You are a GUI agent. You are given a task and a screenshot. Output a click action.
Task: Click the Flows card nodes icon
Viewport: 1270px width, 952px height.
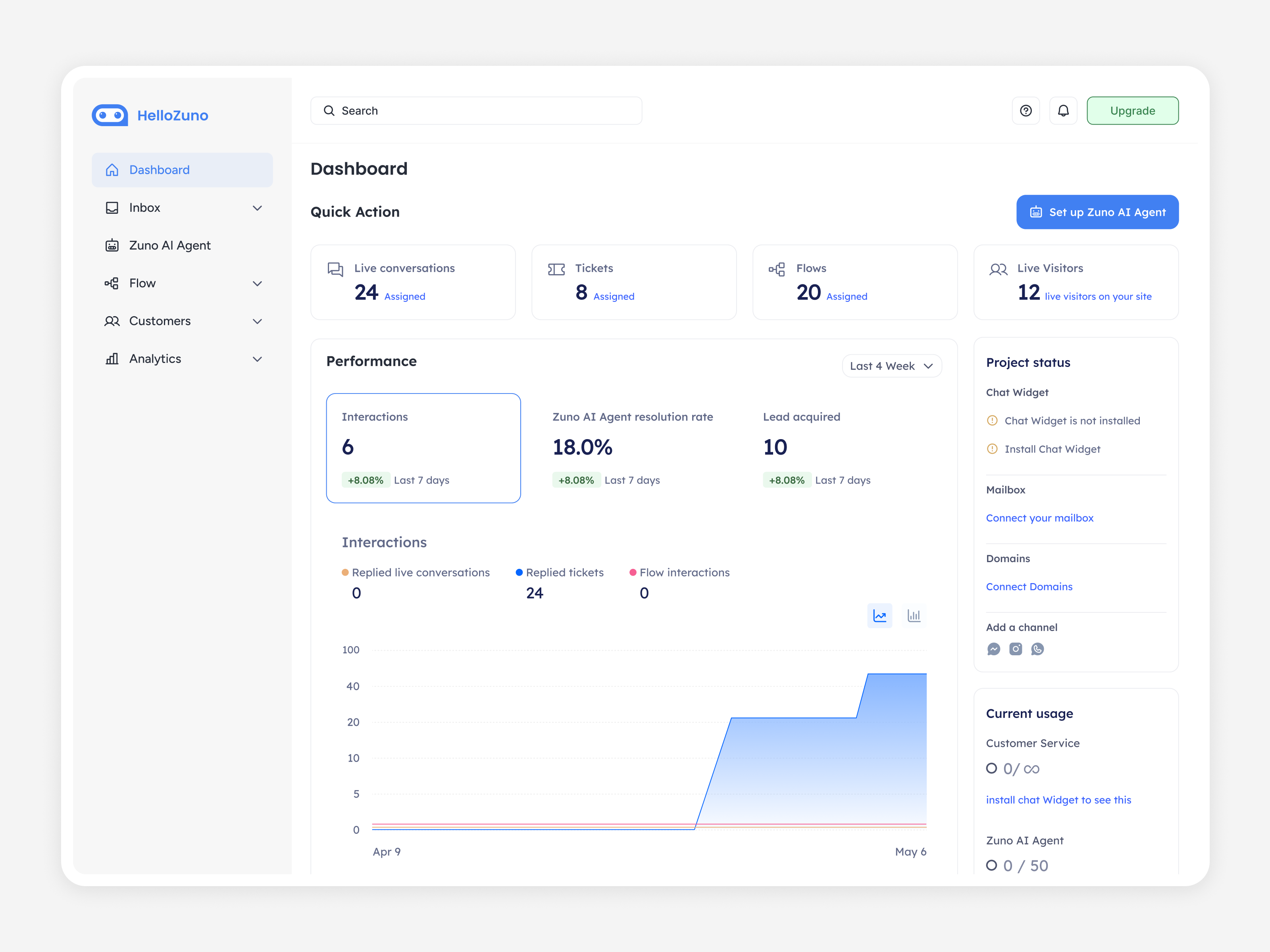point(777,269)
